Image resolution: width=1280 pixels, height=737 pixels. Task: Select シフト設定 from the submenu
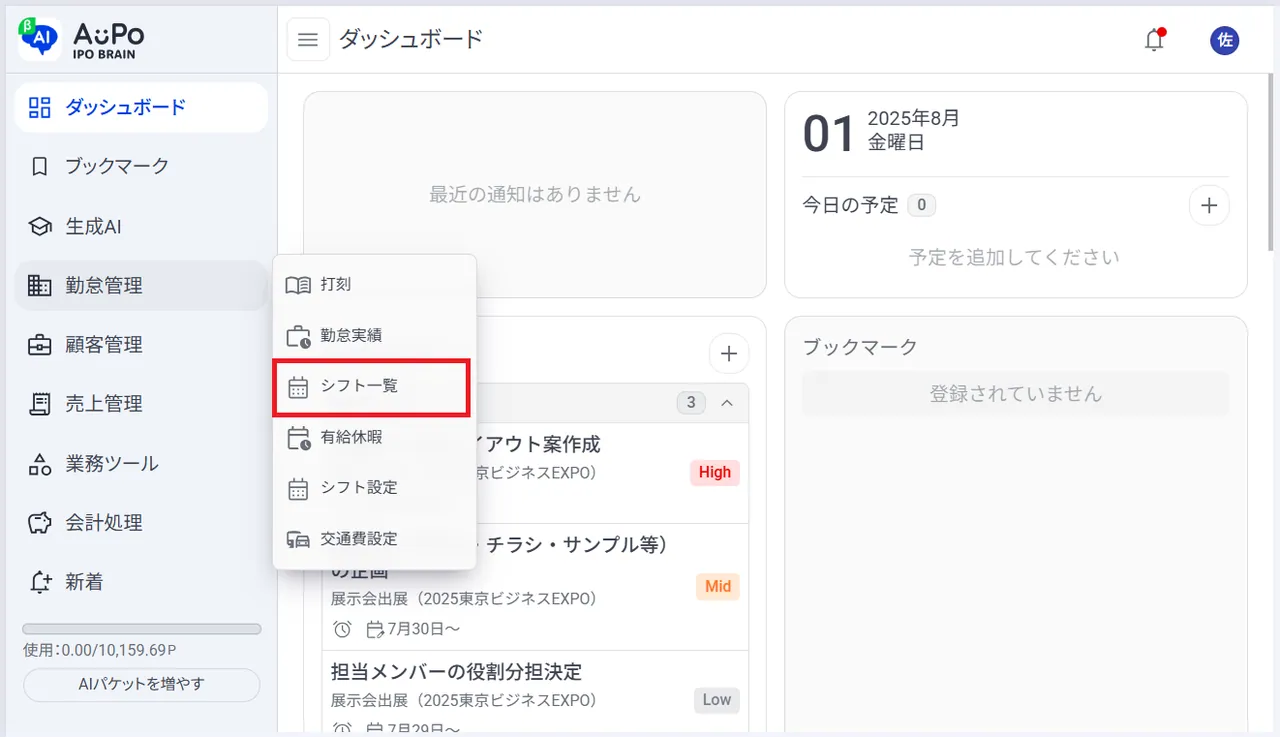(x=372, y=488)
